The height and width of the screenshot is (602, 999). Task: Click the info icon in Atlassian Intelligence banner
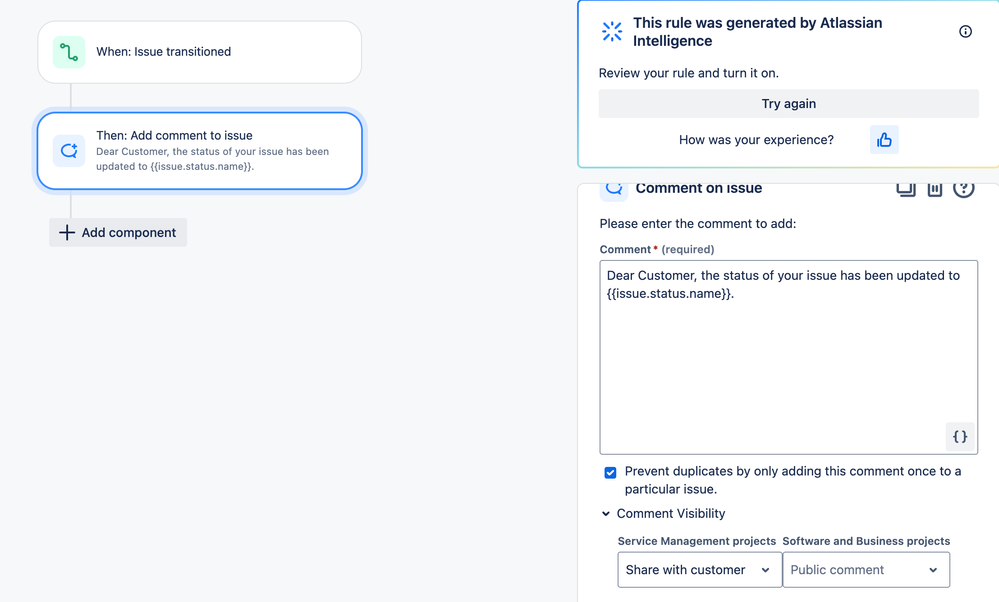[965, 32]
